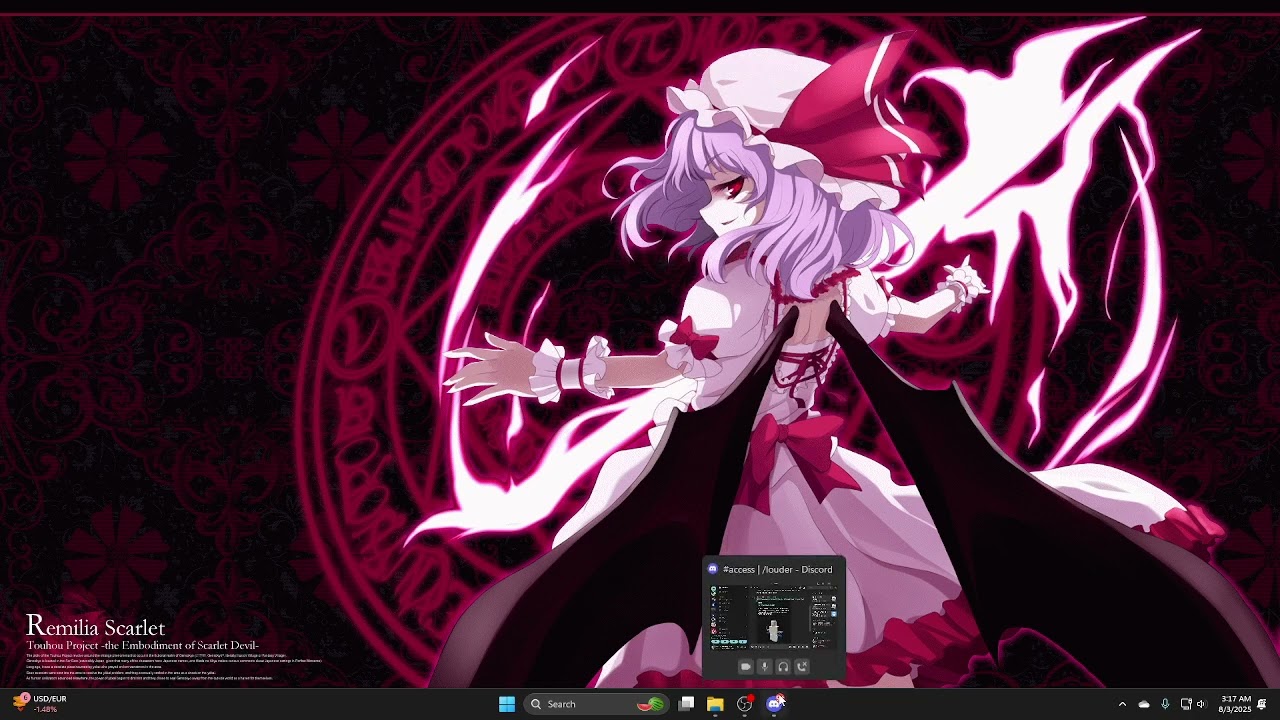Open the Windows Start menu

pyautogui.click(x=507, y=704)
